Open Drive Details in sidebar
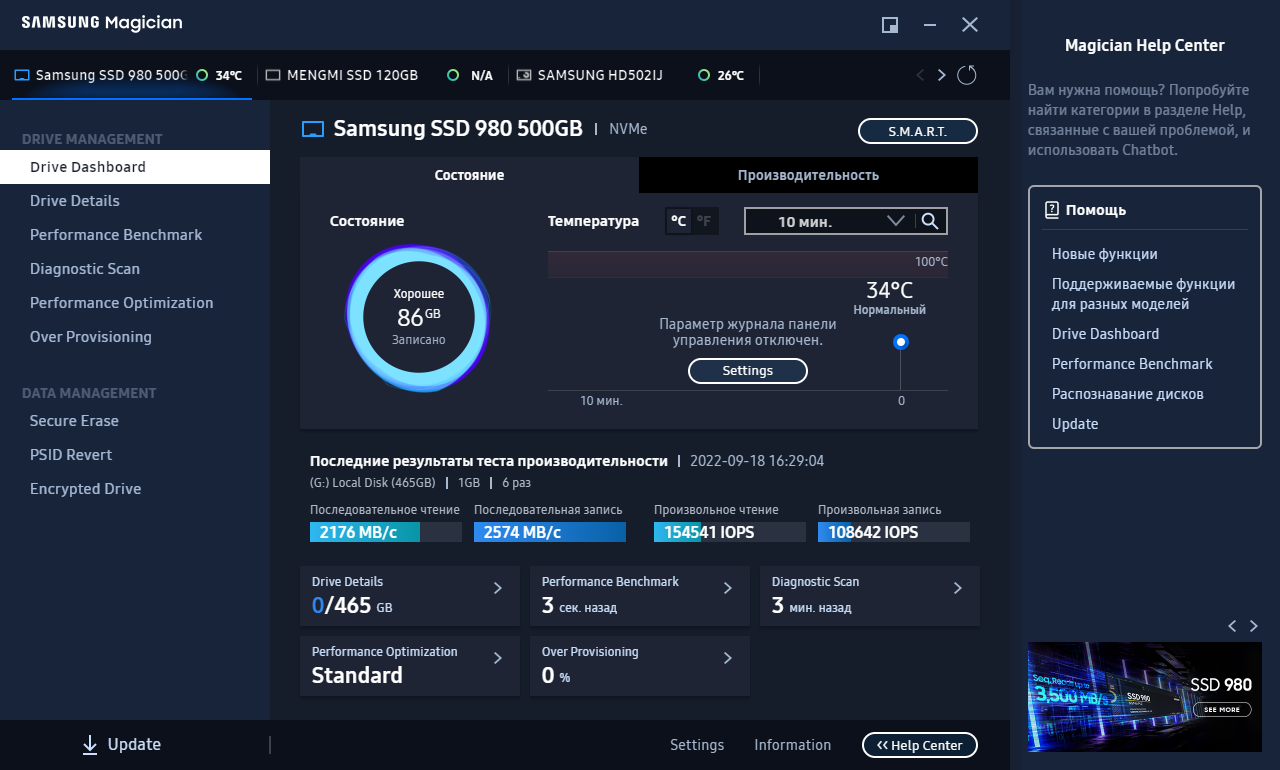Screen dimensions: 1280x770 [x=135, y=201]
